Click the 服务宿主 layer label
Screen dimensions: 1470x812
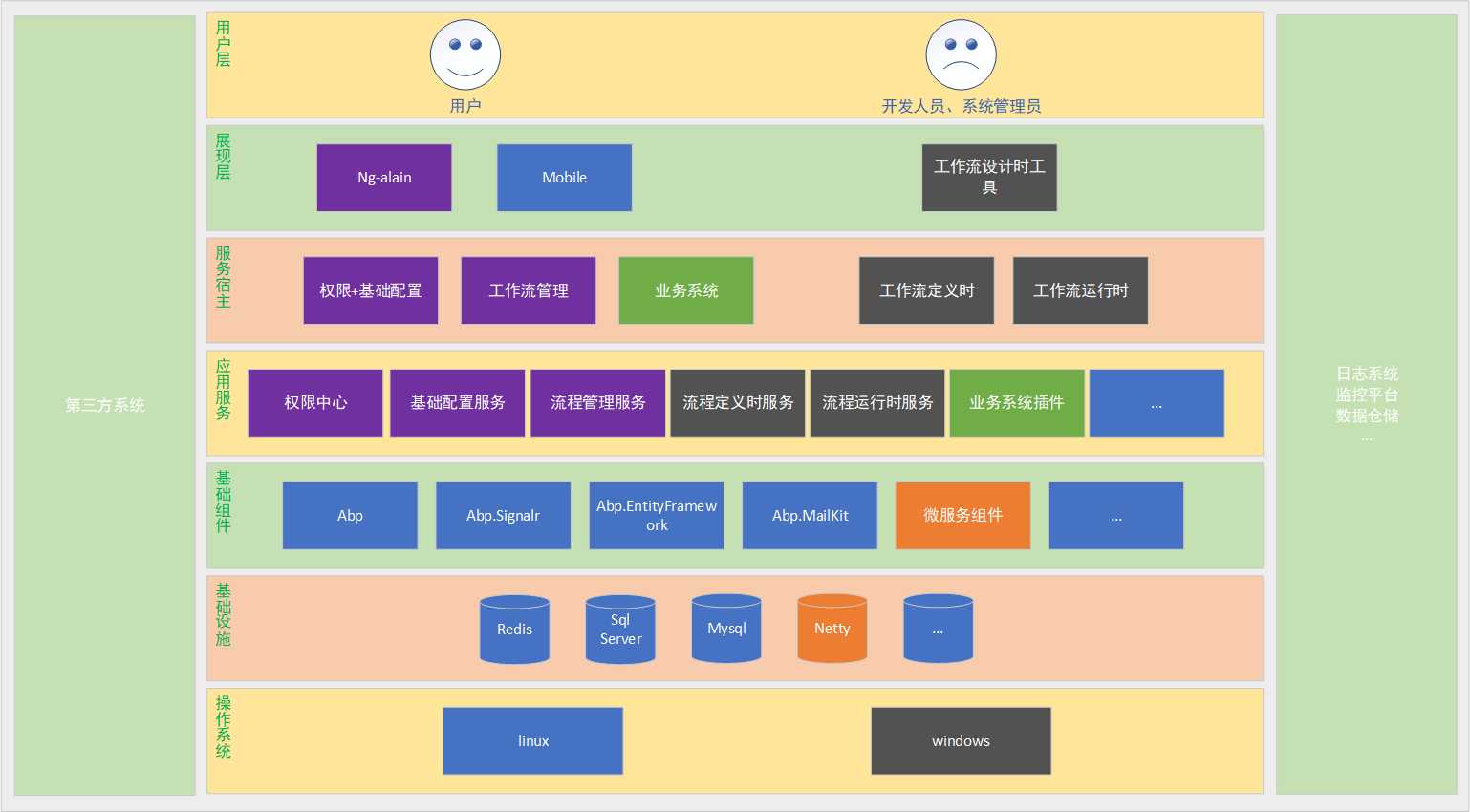point(223,277)
